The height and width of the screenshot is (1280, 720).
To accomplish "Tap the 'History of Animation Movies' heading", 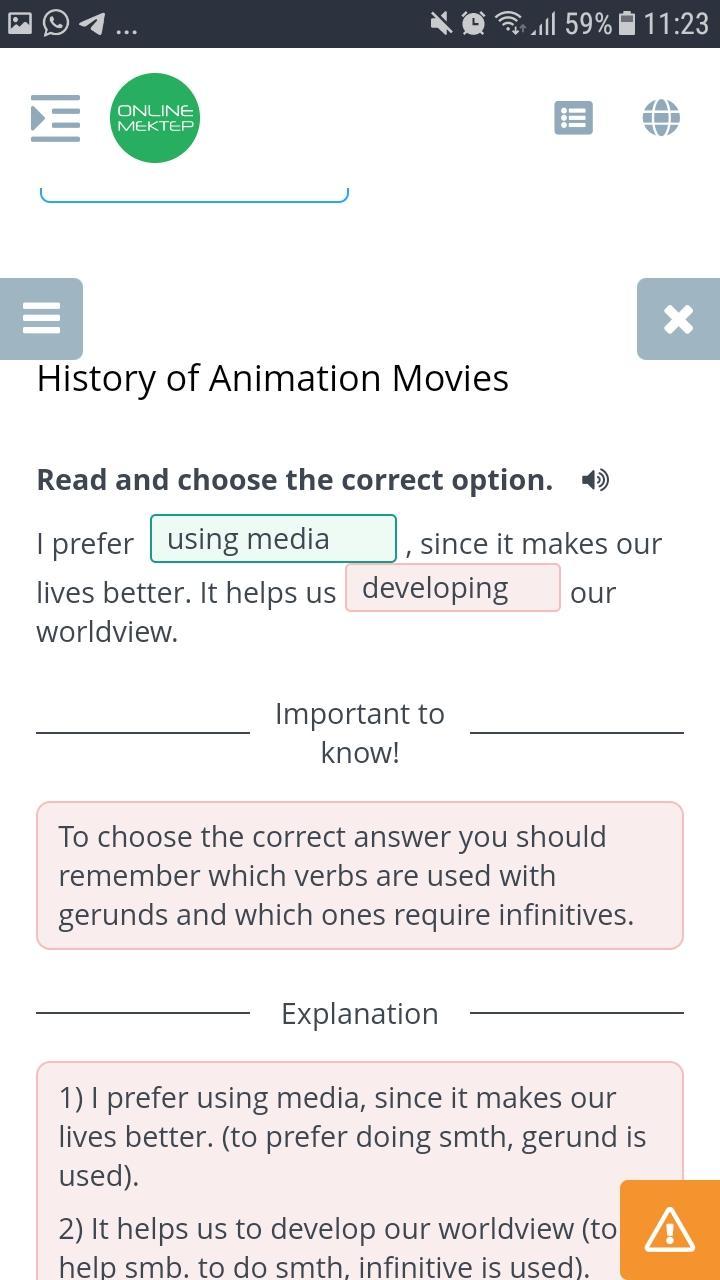I will [273, 378].
